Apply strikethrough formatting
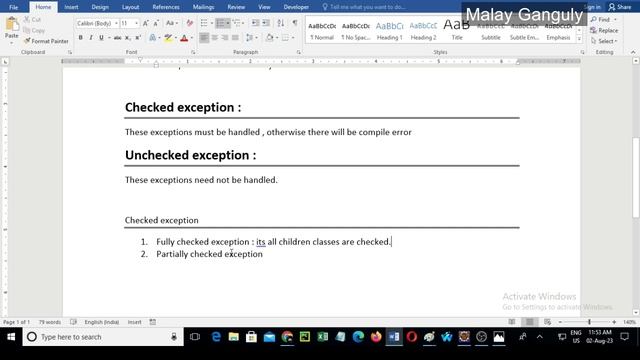 tap(117, 38)
